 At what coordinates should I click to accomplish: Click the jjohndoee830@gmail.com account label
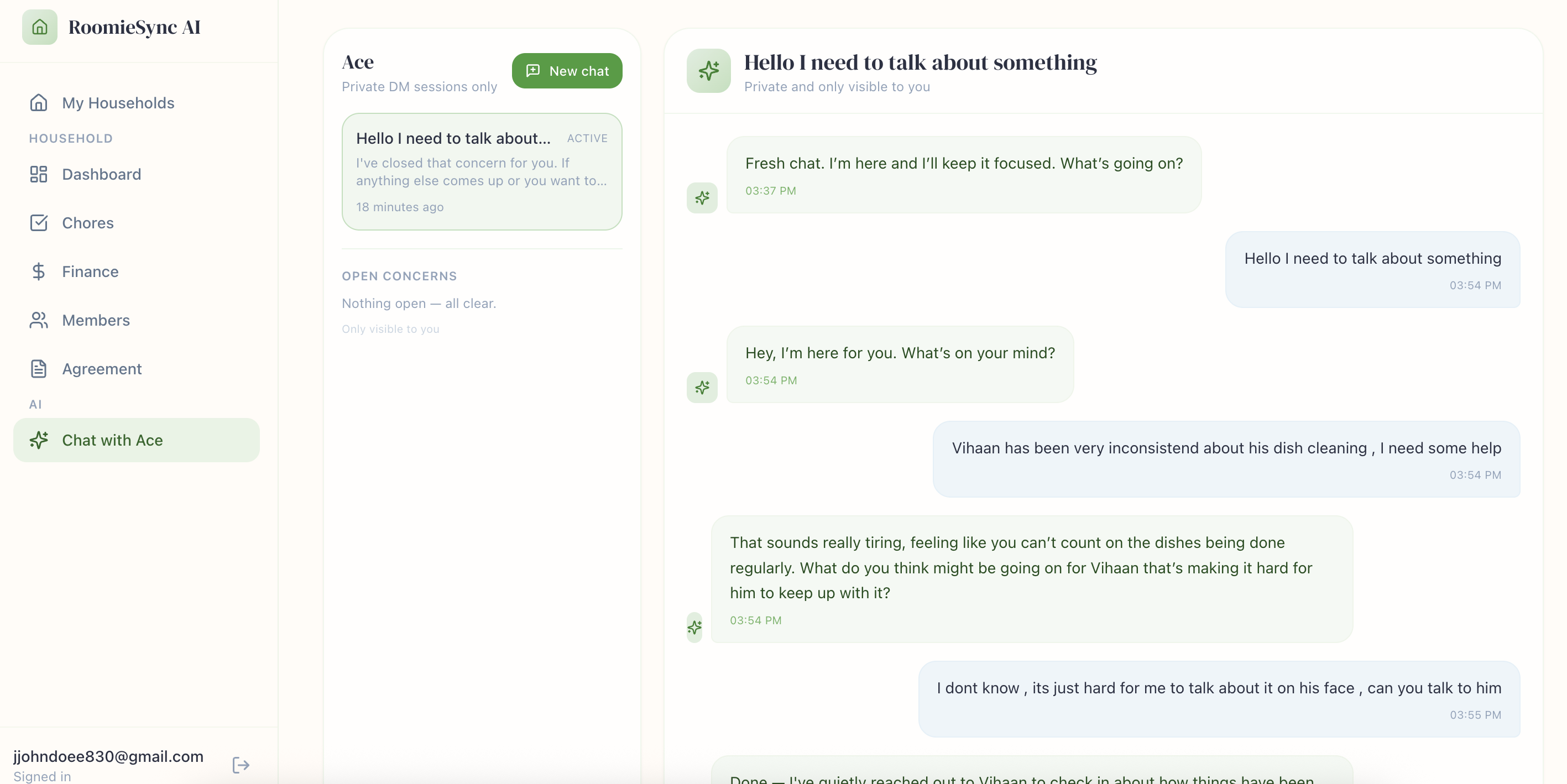[x=108, y=756]
